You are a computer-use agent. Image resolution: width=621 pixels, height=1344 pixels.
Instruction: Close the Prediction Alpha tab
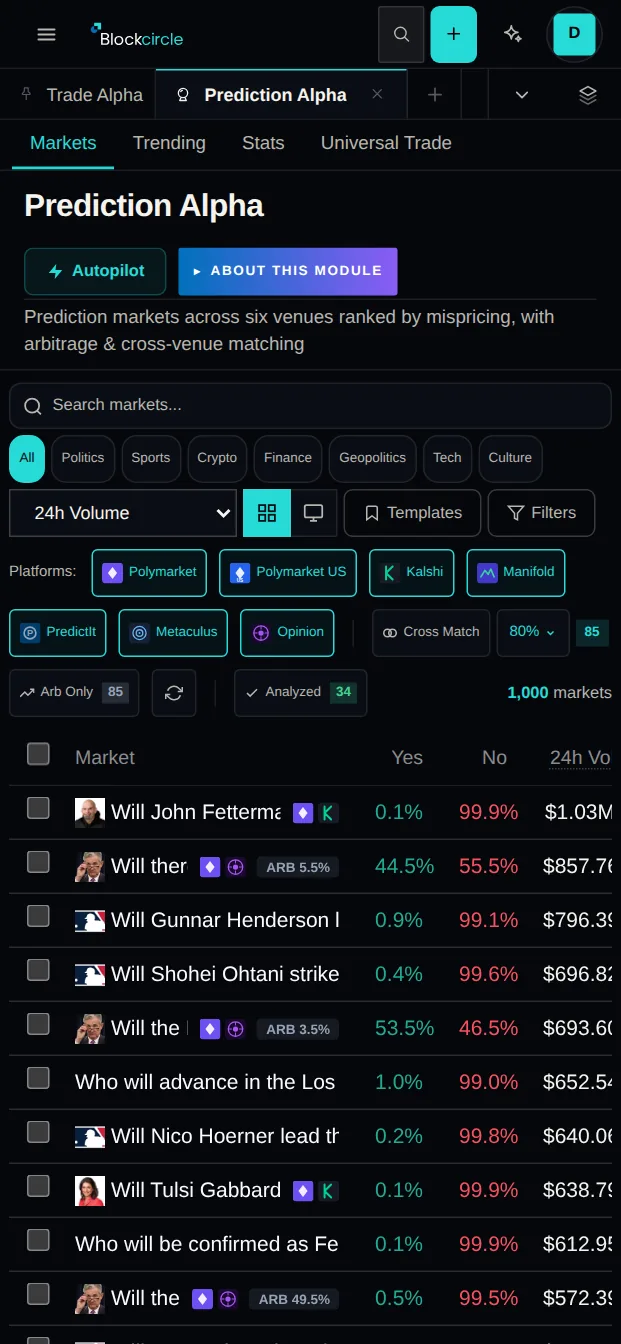point(377,94)
